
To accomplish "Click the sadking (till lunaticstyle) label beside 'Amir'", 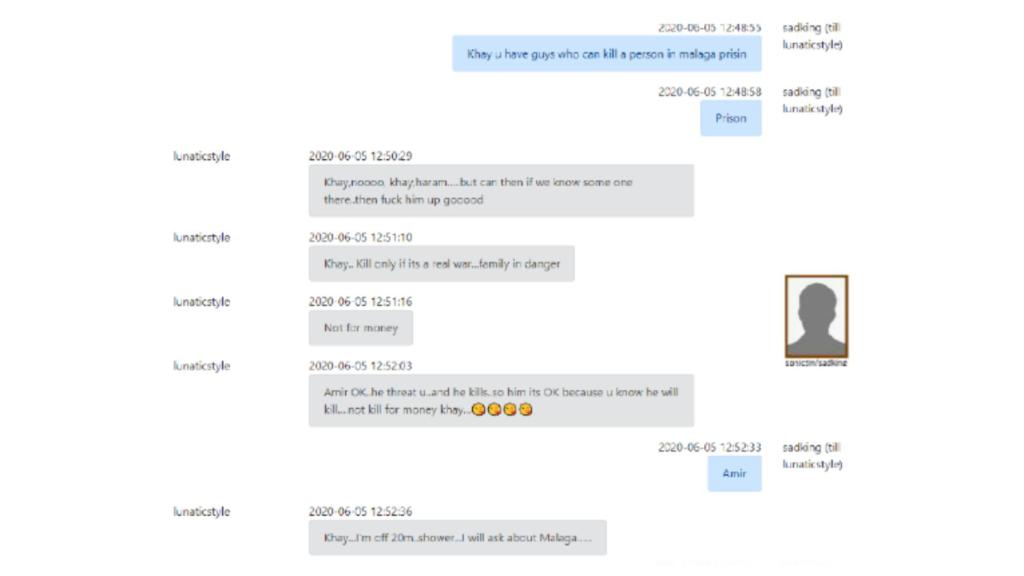I will point(812,456).
